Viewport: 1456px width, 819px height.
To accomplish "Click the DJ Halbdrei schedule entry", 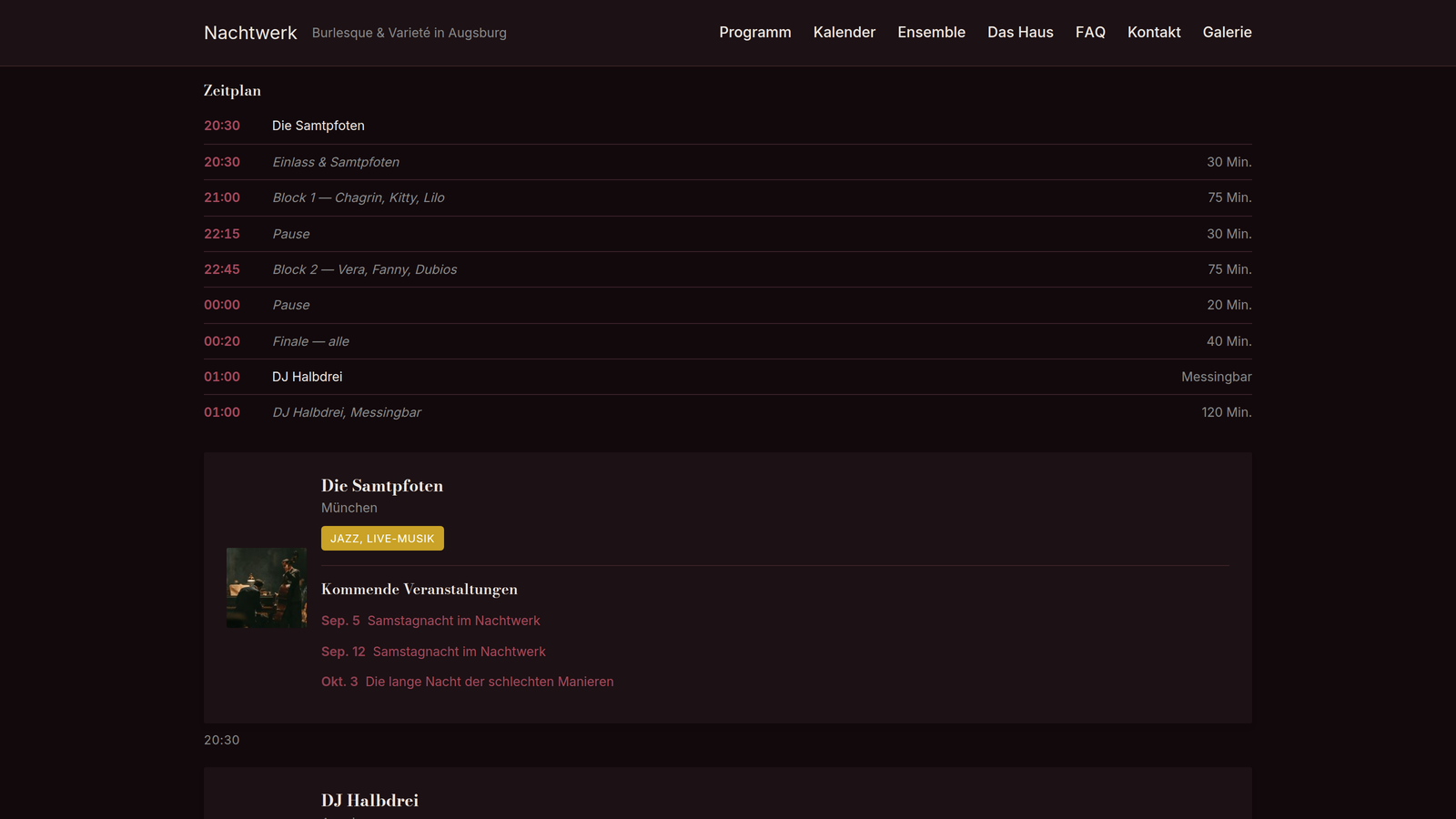I will tap(308, 377).
